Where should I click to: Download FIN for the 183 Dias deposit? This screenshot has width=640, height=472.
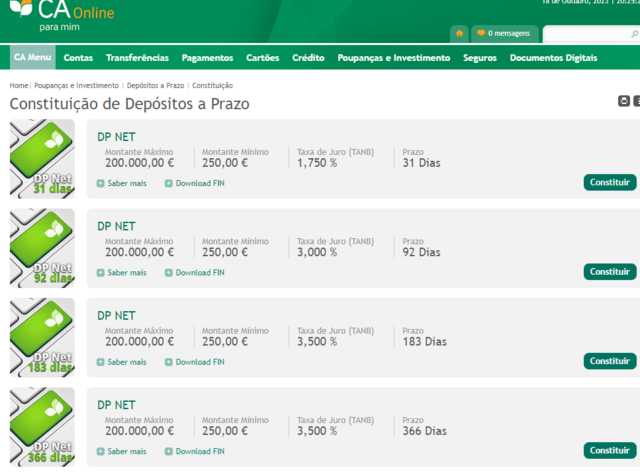point(195,362)
